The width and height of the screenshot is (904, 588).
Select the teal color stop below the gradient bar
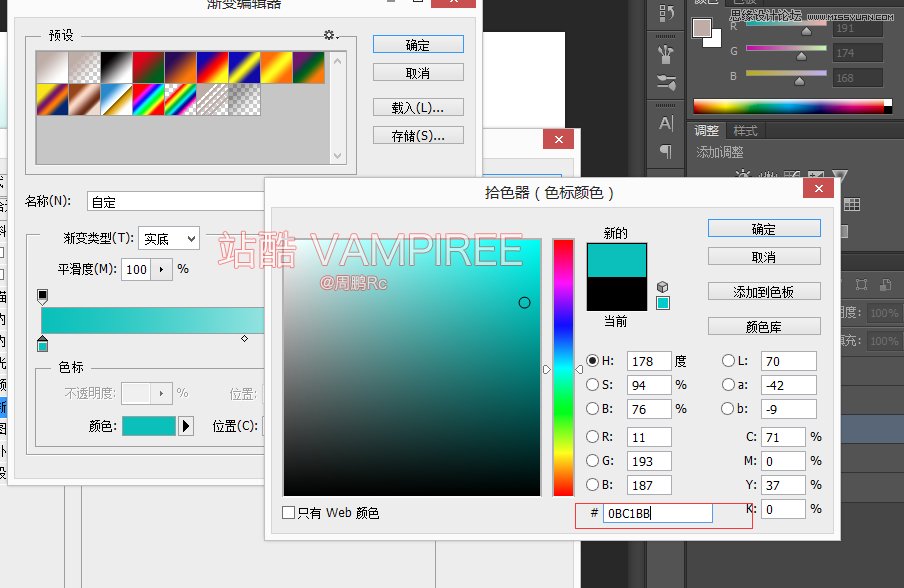pyautogui.click(x=42, y=344)
